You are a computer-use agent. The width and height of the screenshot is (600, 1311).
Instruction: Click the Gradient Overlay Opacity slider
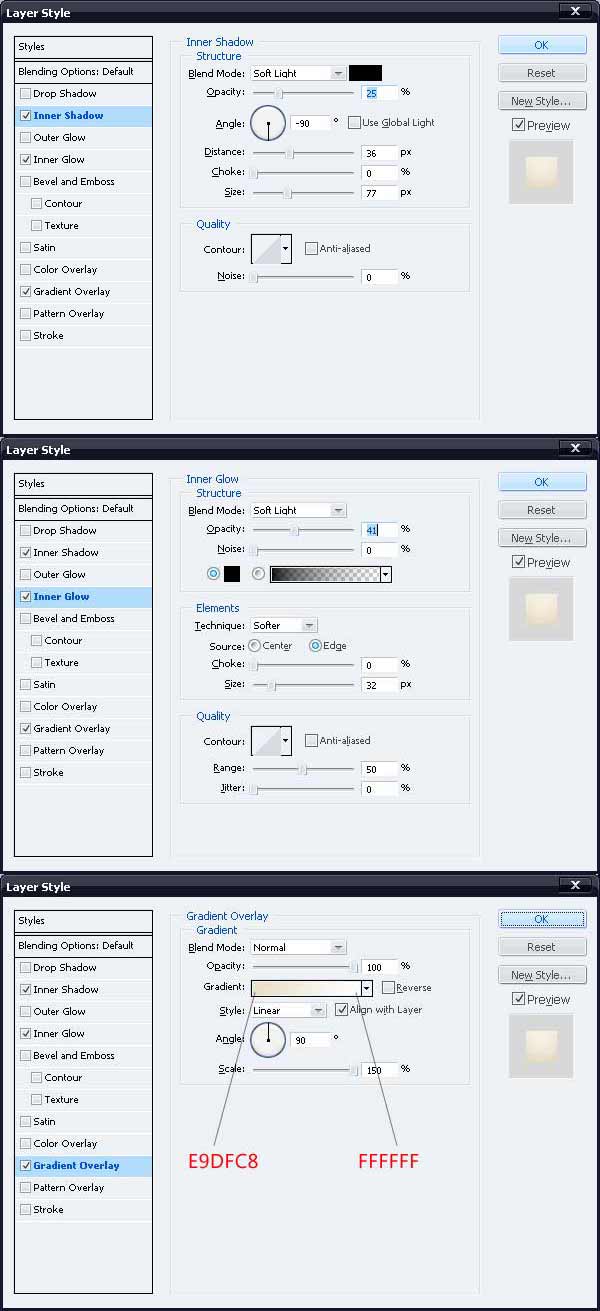(305, 967)
